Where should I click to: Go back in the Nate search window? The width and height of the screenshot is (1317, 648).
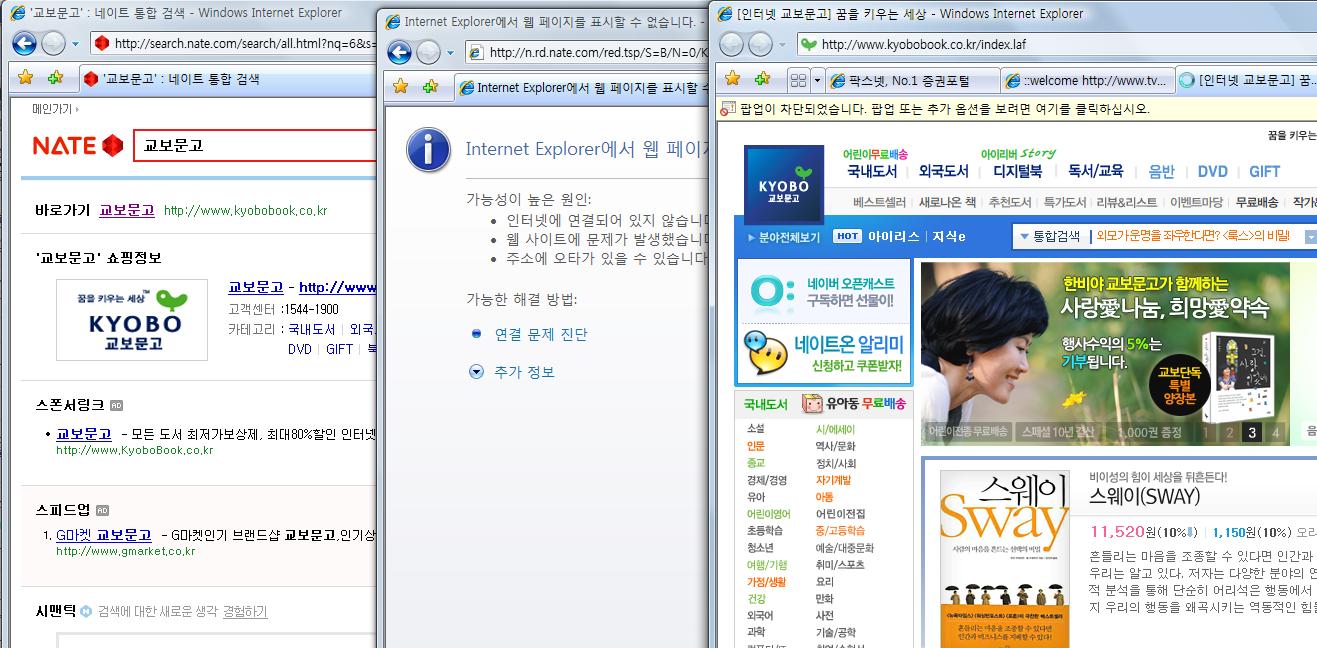[24, 43]
